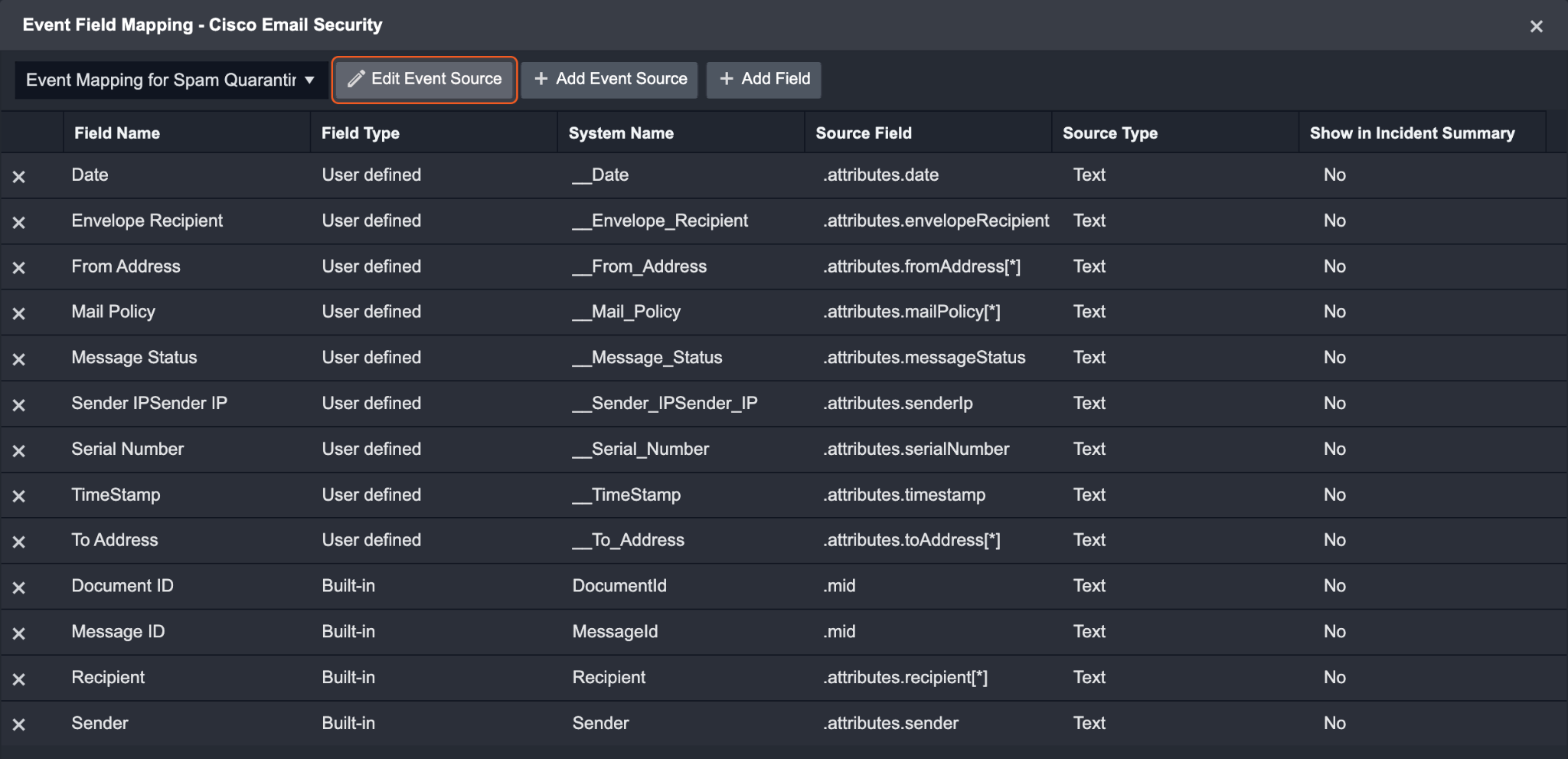
Task: Click the .attributes.senderIp source field
Action: point(898,403)
